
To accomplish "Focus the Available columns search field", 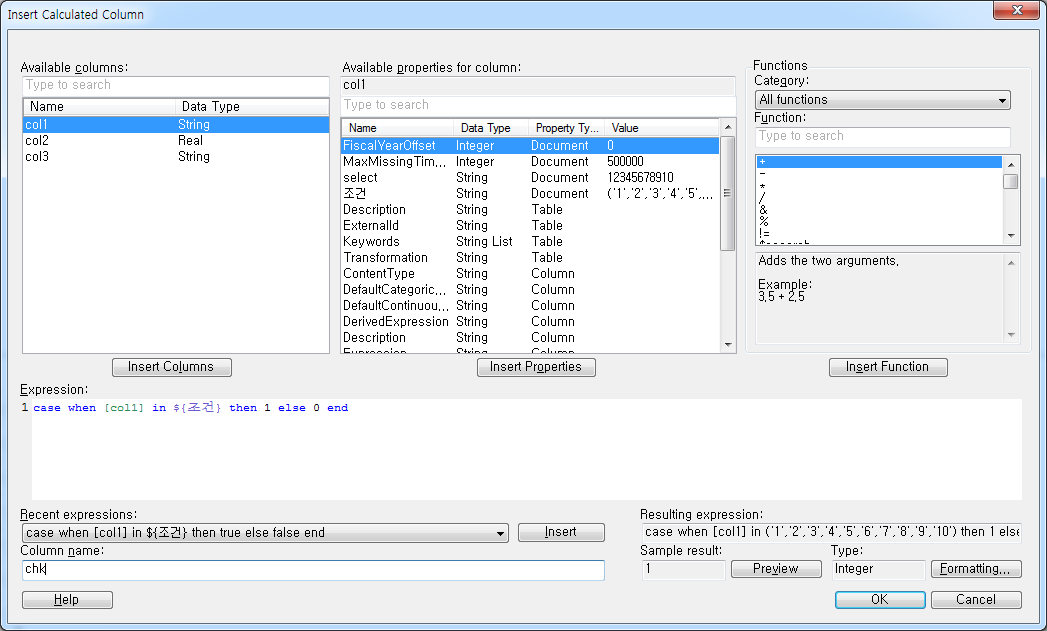I will tap(176, 85).
